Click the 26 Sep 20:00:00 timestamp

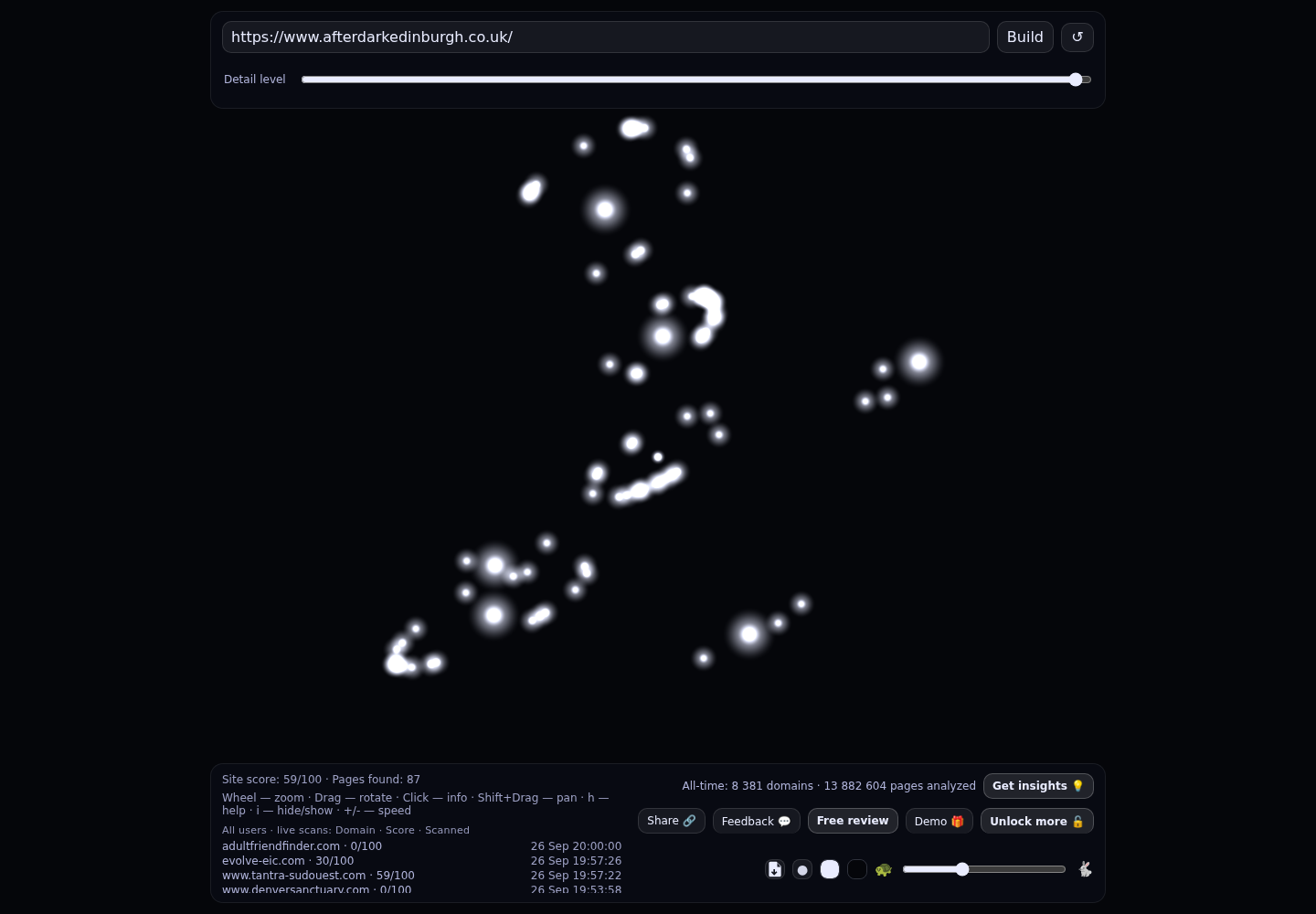click(x=576, y=846)
